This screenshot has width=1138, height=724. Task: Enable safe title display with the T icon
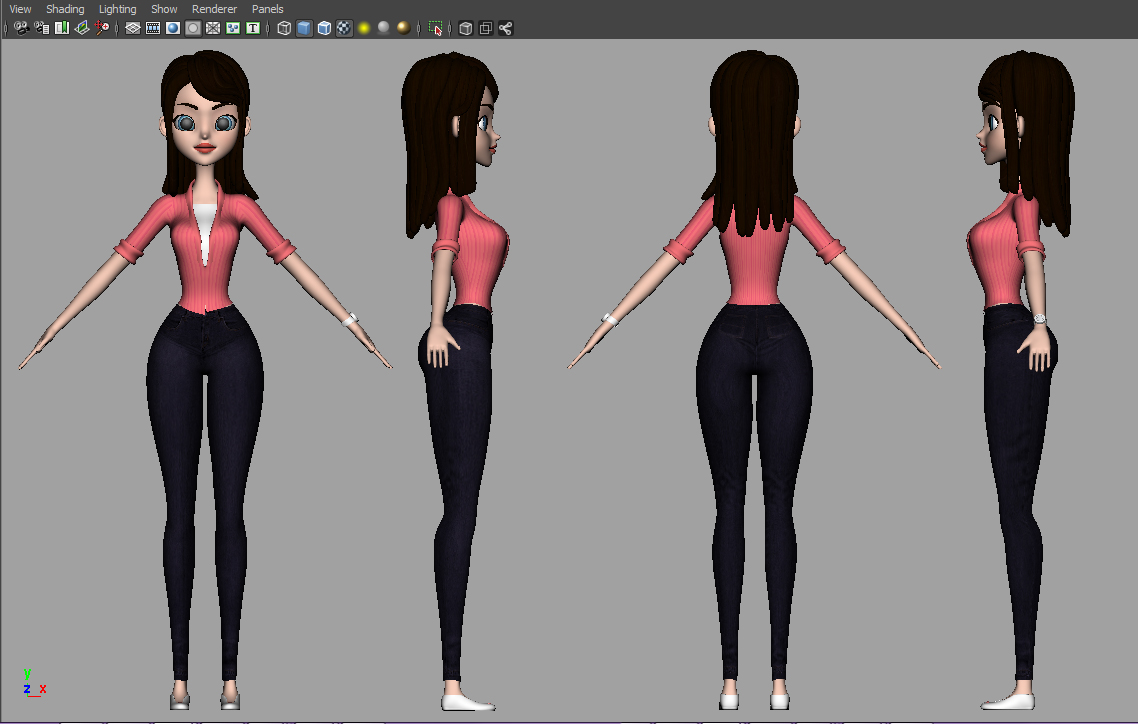252,28
